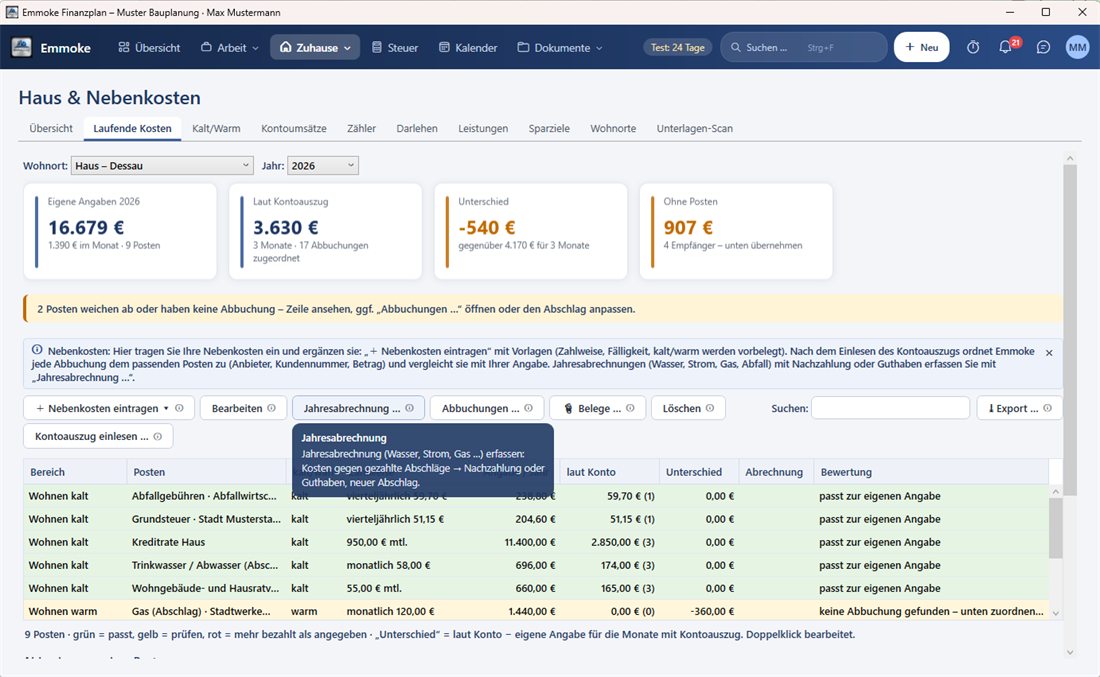Open notifications bell with 21 badge

click(x=1006, y=47)
